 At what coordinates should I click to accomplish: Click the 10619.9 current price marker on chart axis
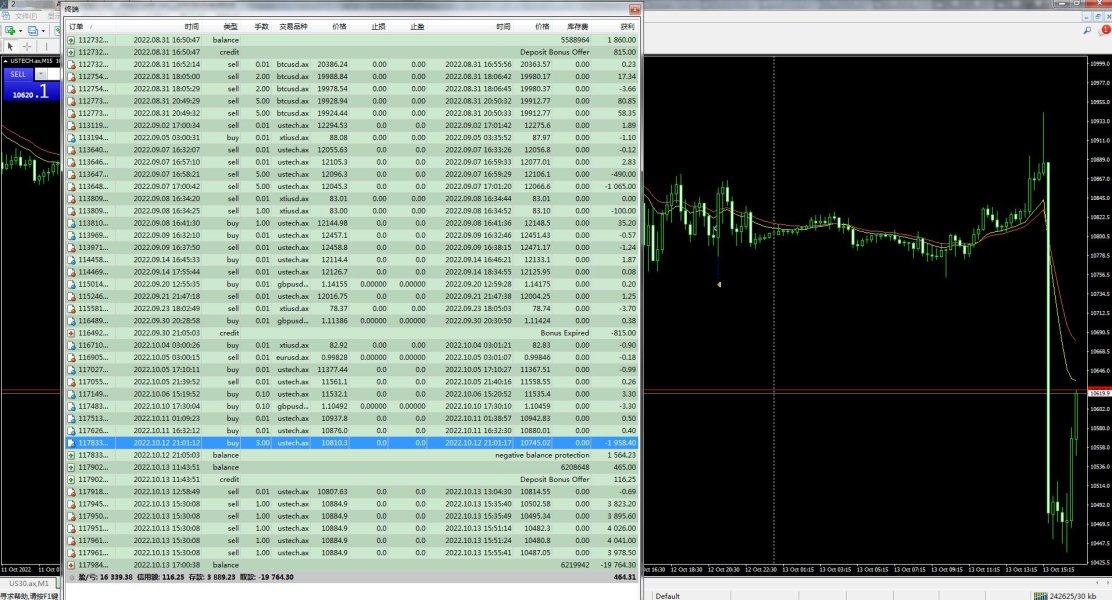(1099, 392)
